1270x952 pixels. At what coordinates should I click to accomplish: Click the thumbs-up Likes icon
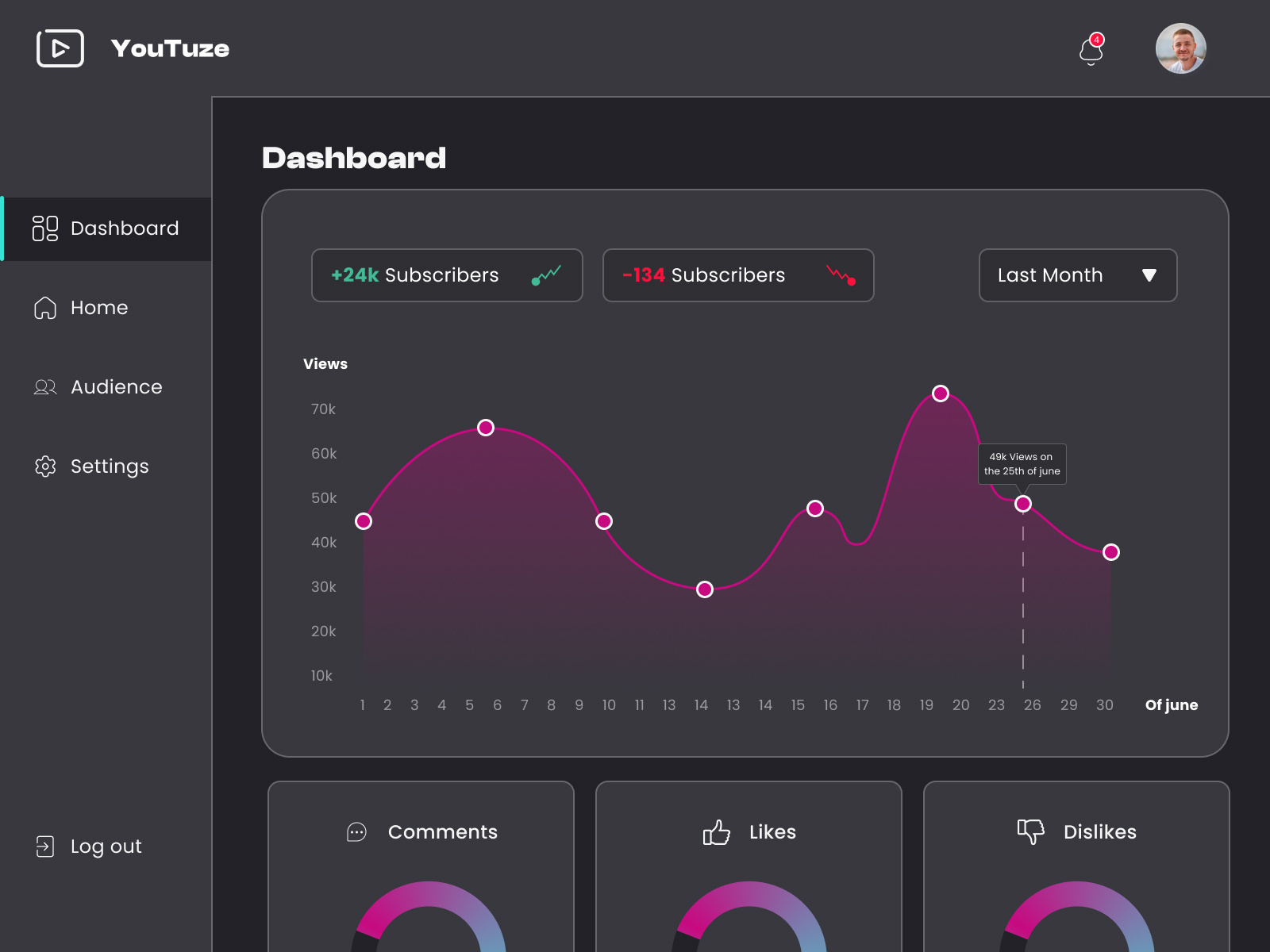coord(715,832)
